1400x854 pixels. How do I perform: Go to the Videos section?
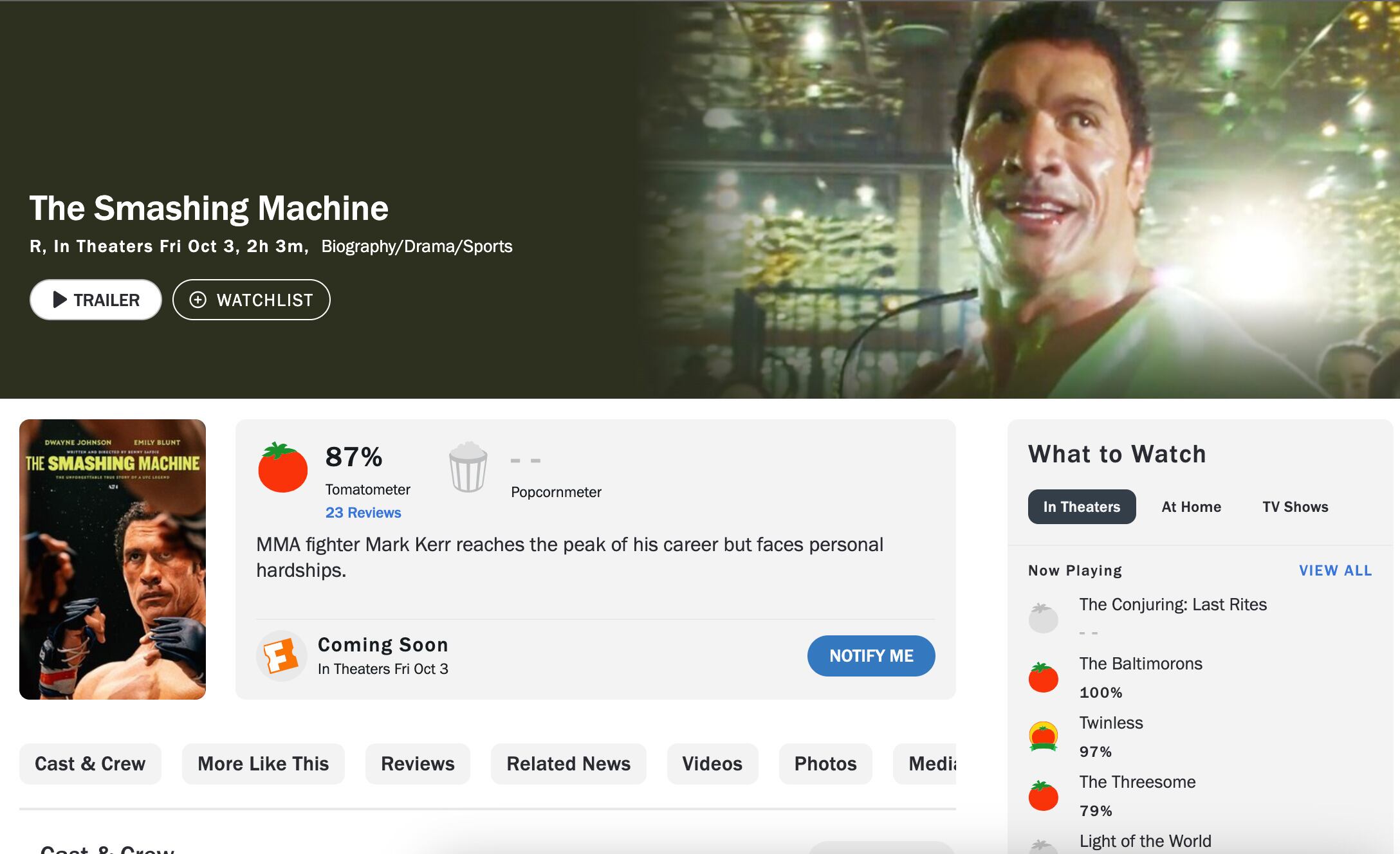coord(712,764)
